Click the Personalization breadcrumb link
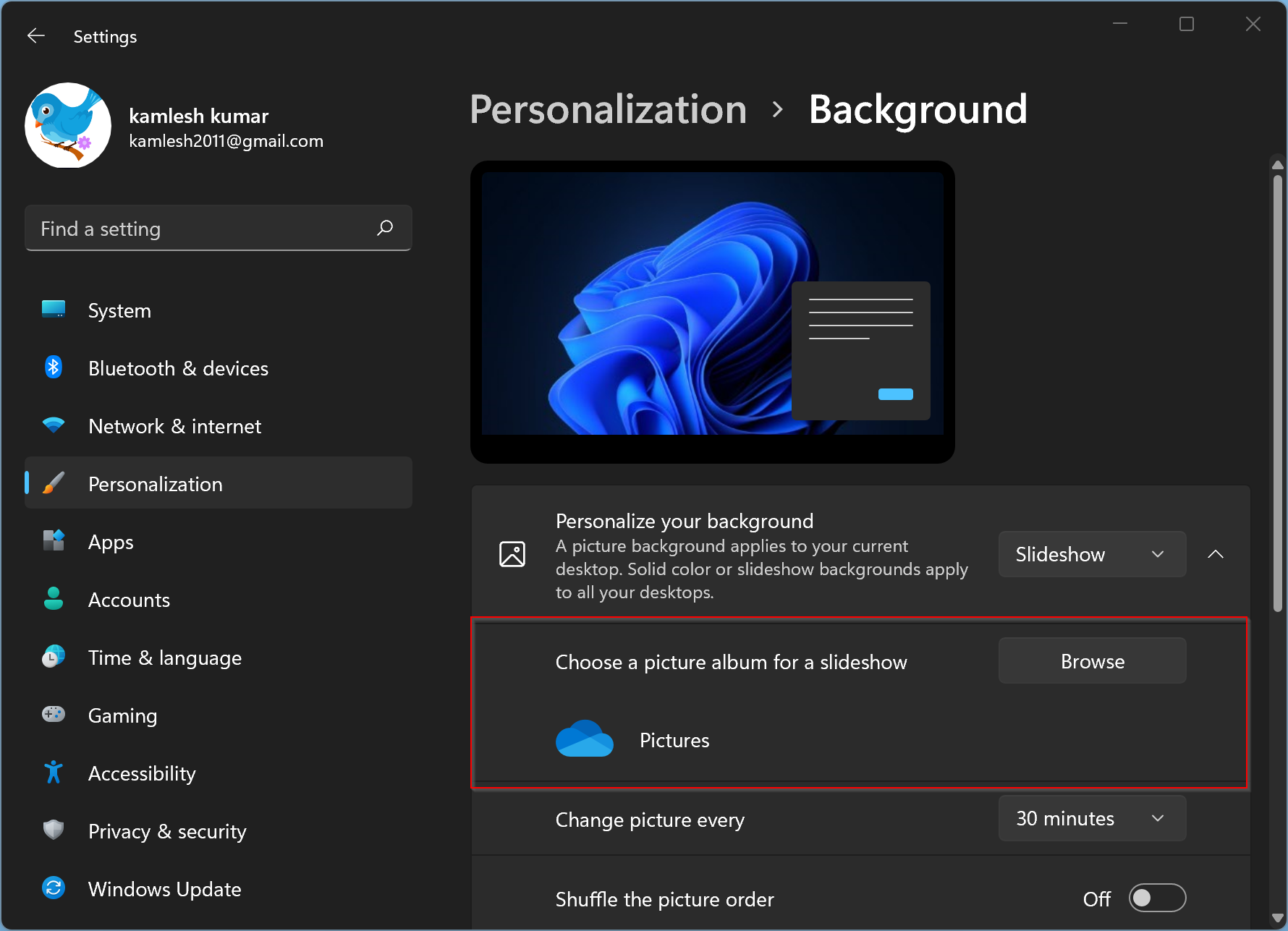 (608, 110)
